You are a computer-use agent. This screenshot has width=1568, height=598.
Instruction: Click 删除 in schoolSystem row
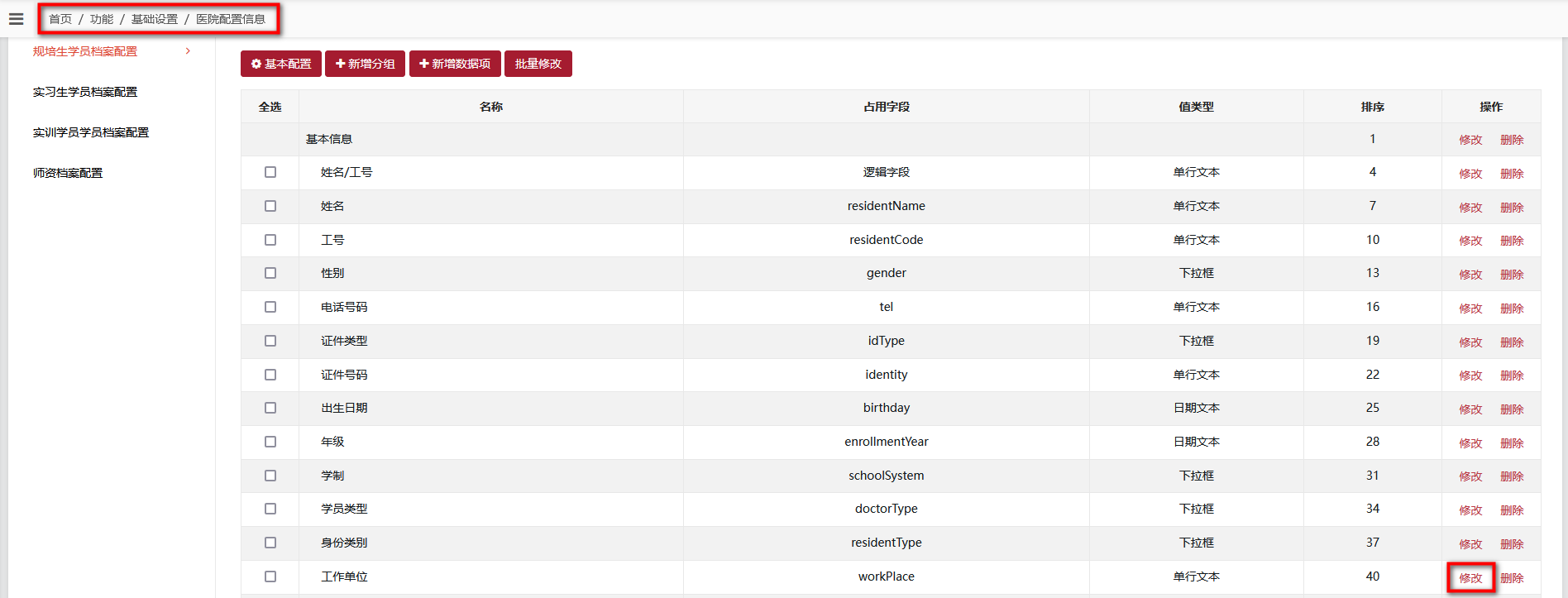pyautogui.click(x=1512, y=476)
